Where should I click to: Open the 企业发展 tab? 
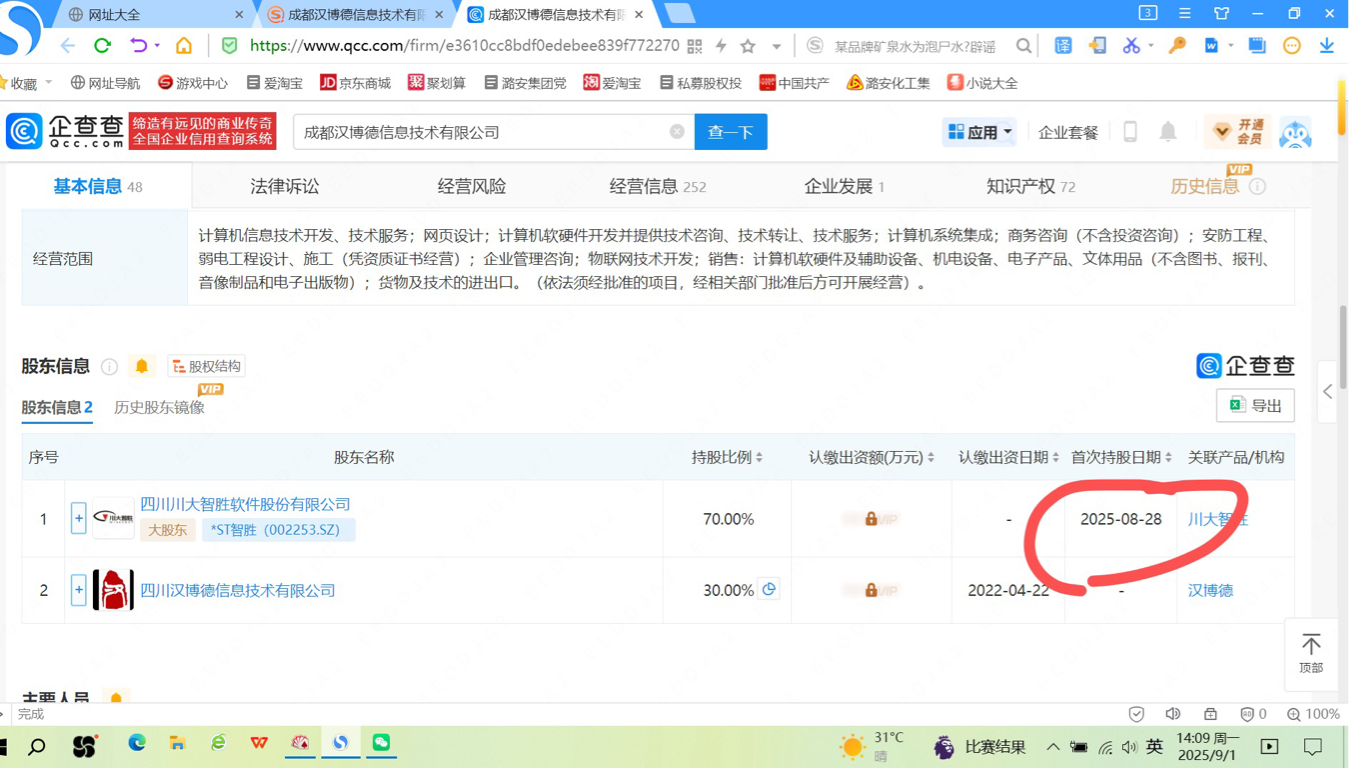[844, 186]
